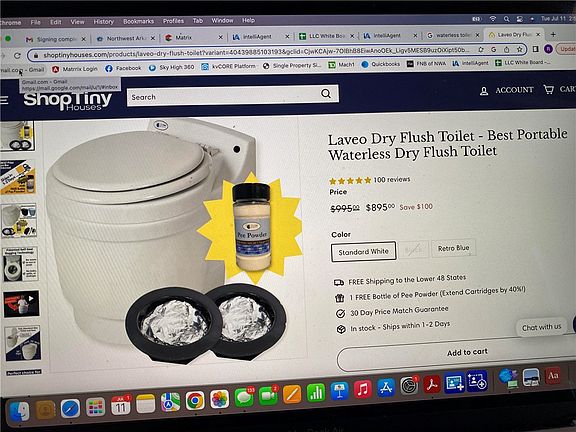Click the search magnifier icon in site header
576x432 pixels.
(326, 94)
